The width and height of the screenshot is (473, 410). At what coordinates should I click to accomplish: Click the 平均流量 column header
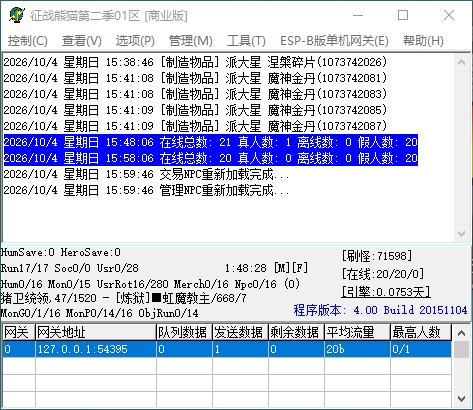(x=357, y=332)
